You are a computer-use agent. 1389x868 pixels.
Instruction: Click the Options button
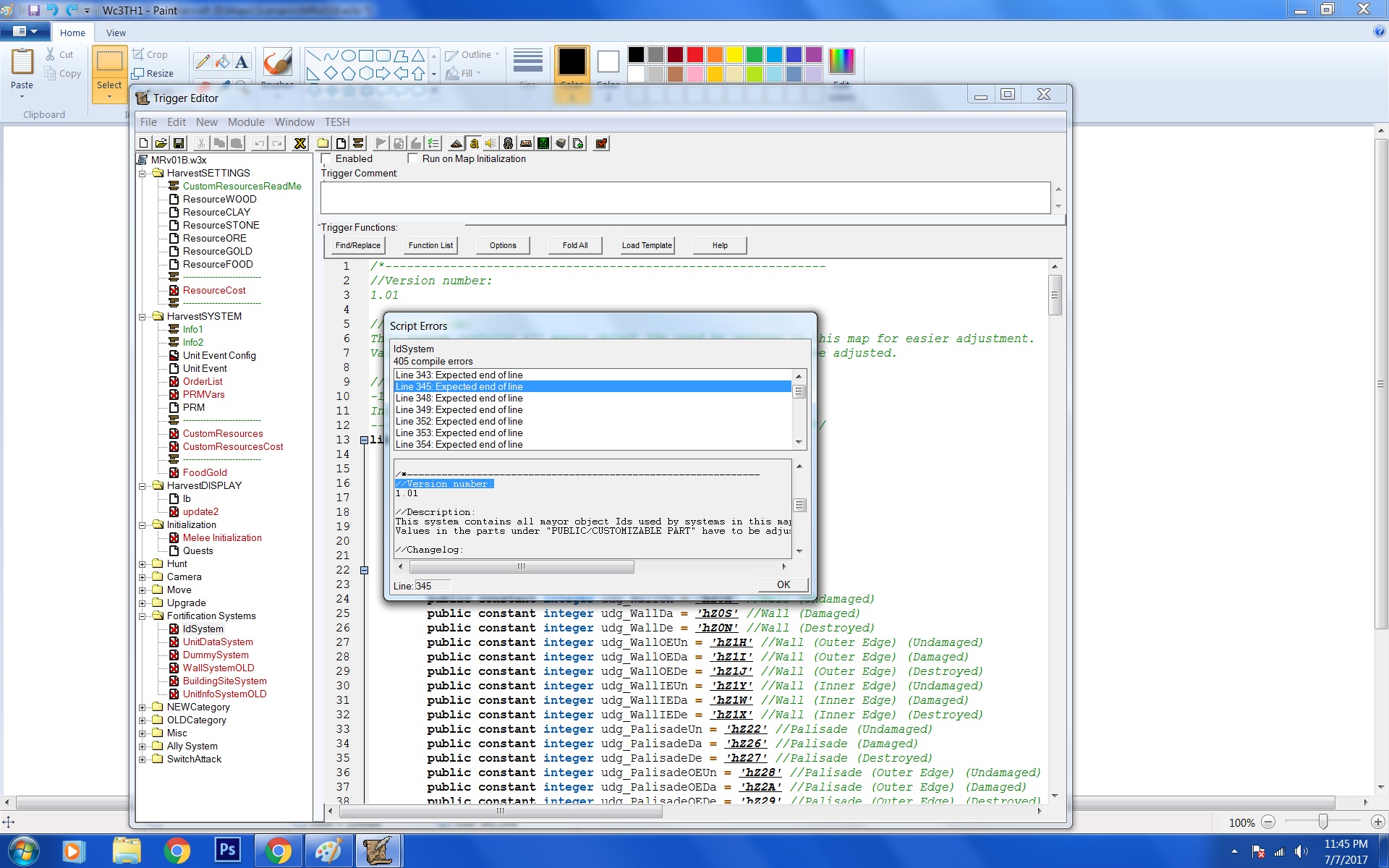(503, 245)
